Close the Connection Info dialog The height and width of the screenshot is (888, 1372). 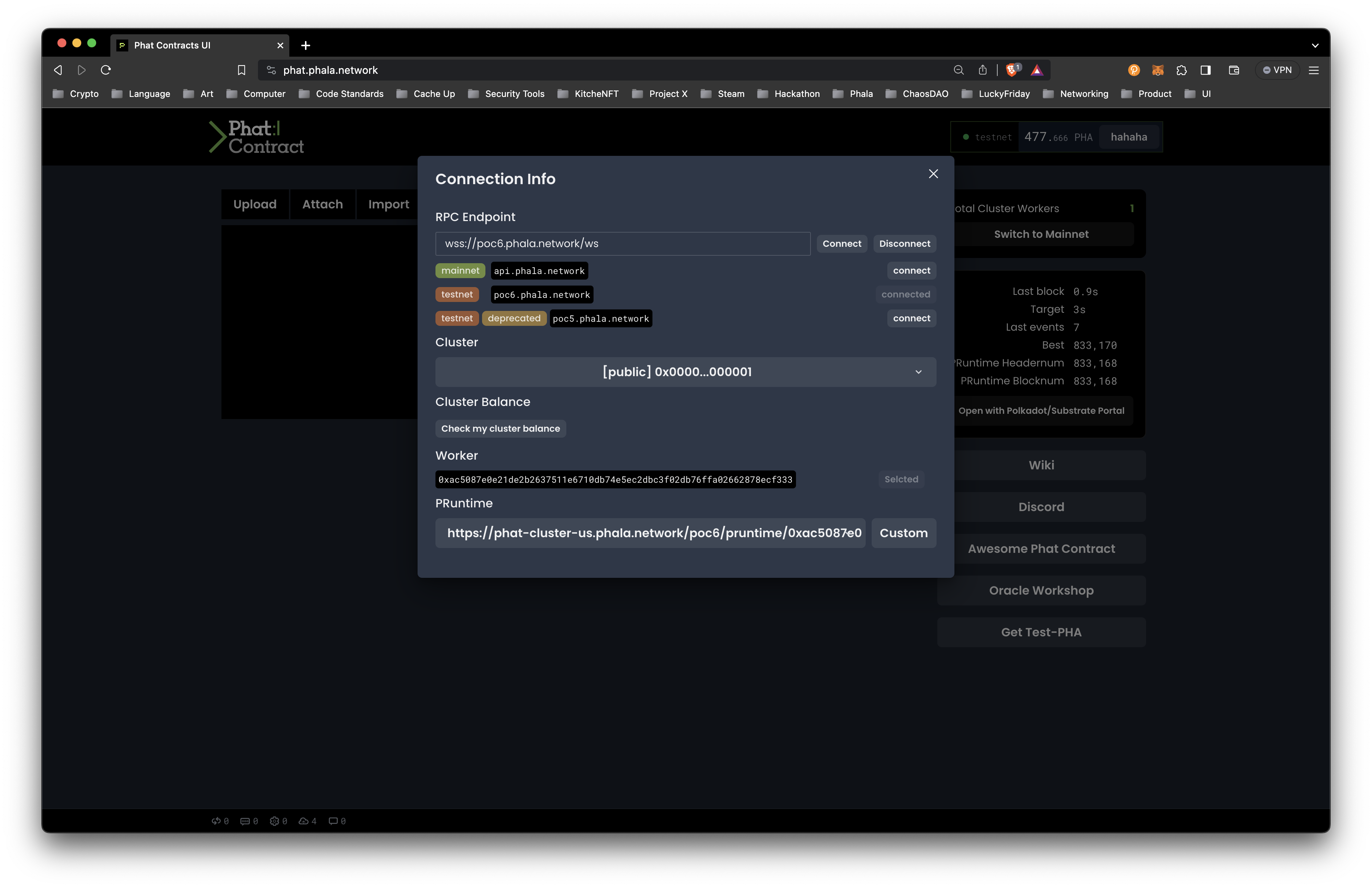pos(933,174)
